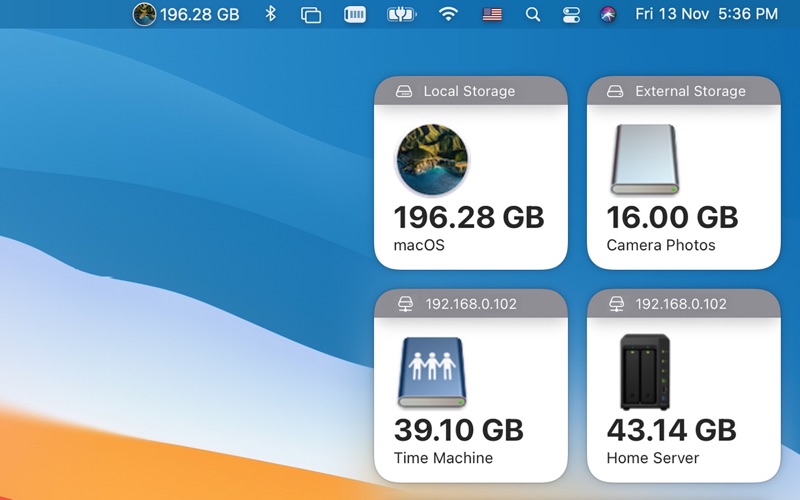Click 192.168.0.102 above Time Machine

471,304
